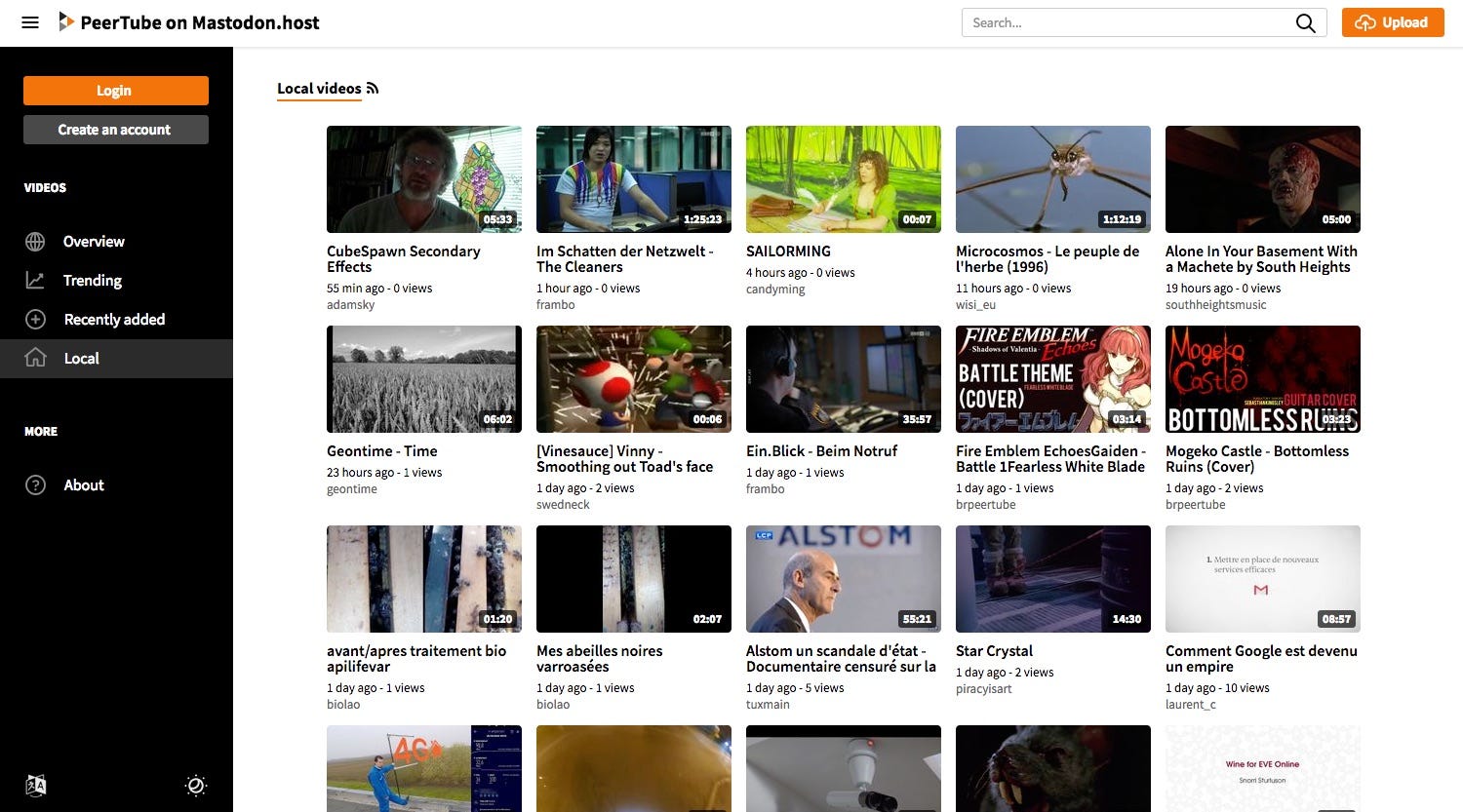Select Local in the Videos sidebar menu

(81, 358)
